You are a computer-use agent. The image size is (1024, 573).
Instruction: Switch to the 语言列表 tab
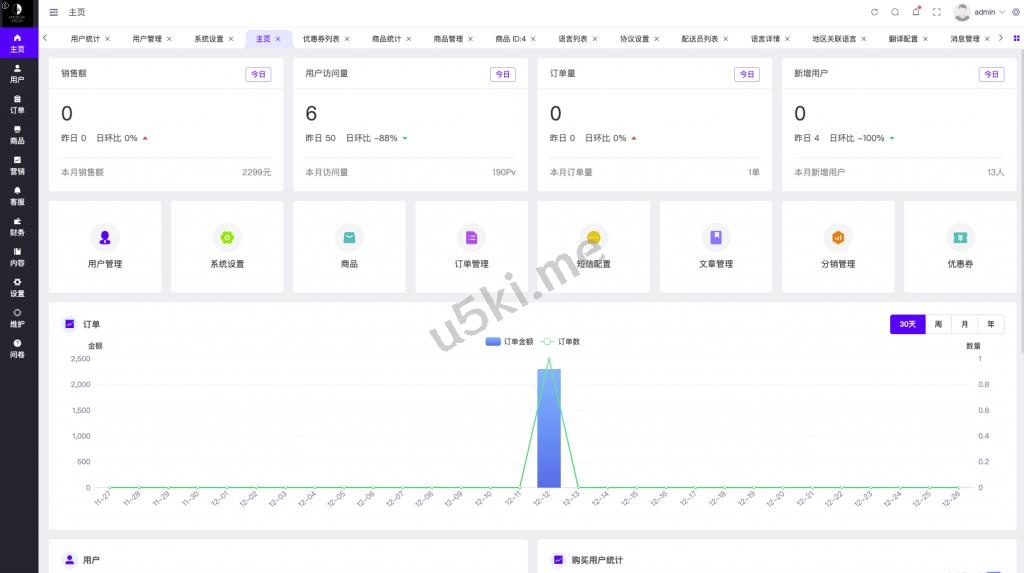pyautogui.click(x=573, y=39)
